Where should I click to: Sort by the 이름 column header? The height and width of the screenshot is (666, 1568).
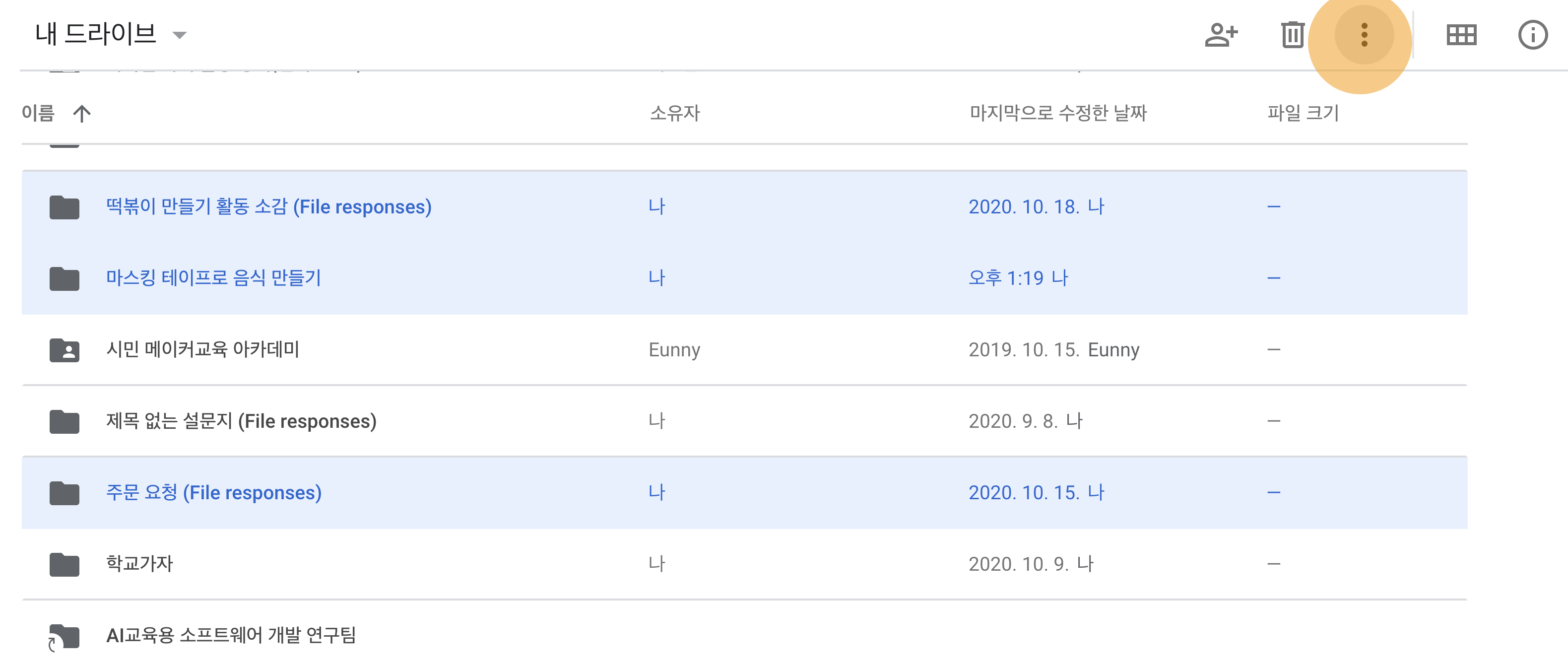[x=38, y=113]
